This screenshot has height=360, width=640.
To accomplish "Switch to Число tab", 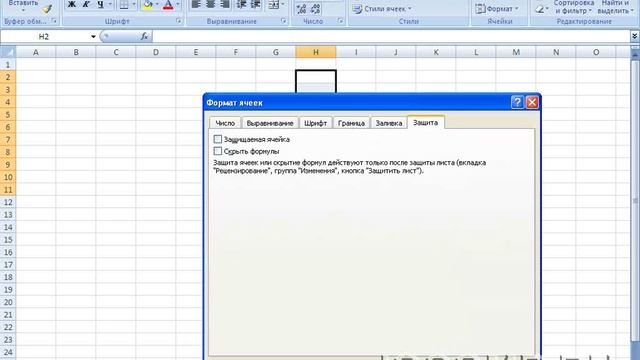I will 225,123.
